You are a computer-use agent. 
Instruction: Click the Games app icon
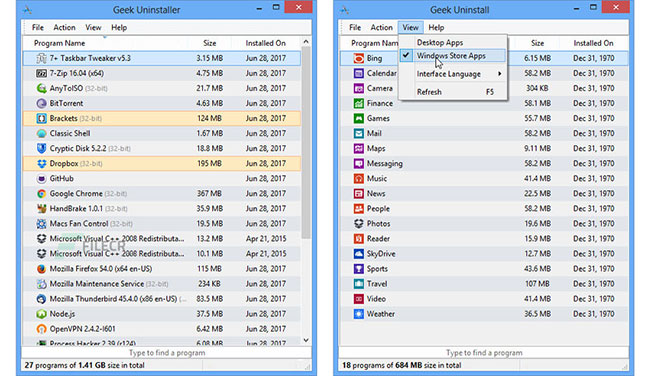pos(359,119)
